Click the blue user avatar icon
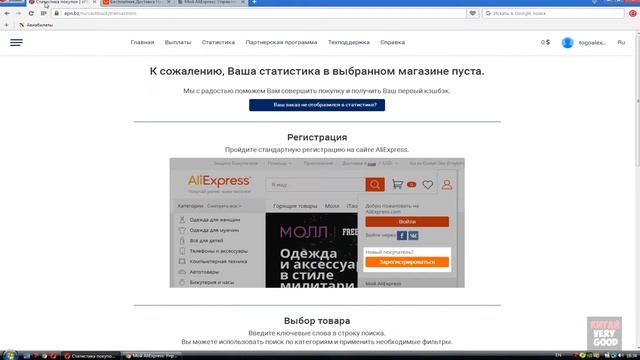This screenshot has height=360, width=640. [567, 42]
